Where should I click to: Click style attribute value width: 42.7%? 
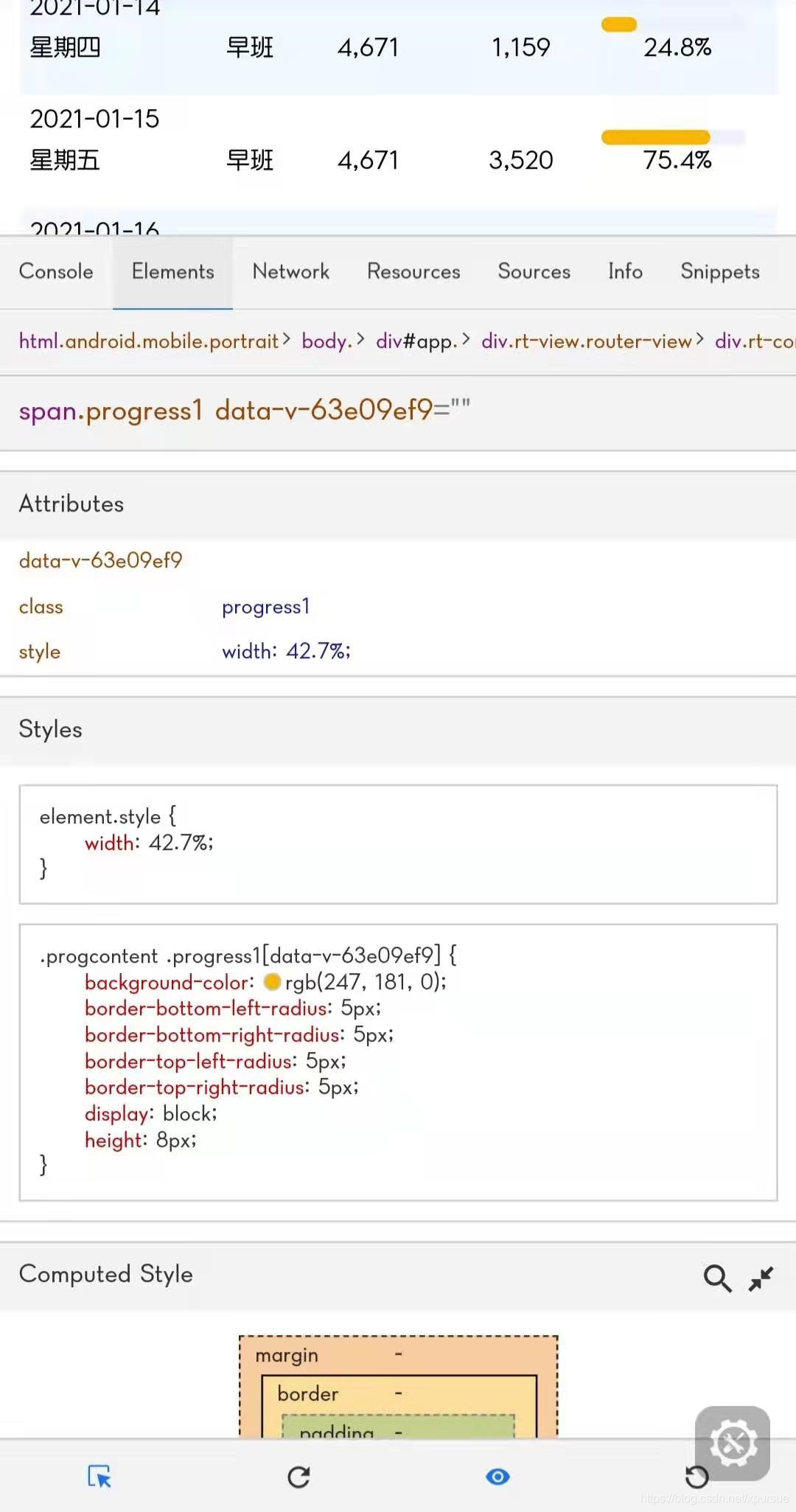pyautogui.click(x=286, y=652)
